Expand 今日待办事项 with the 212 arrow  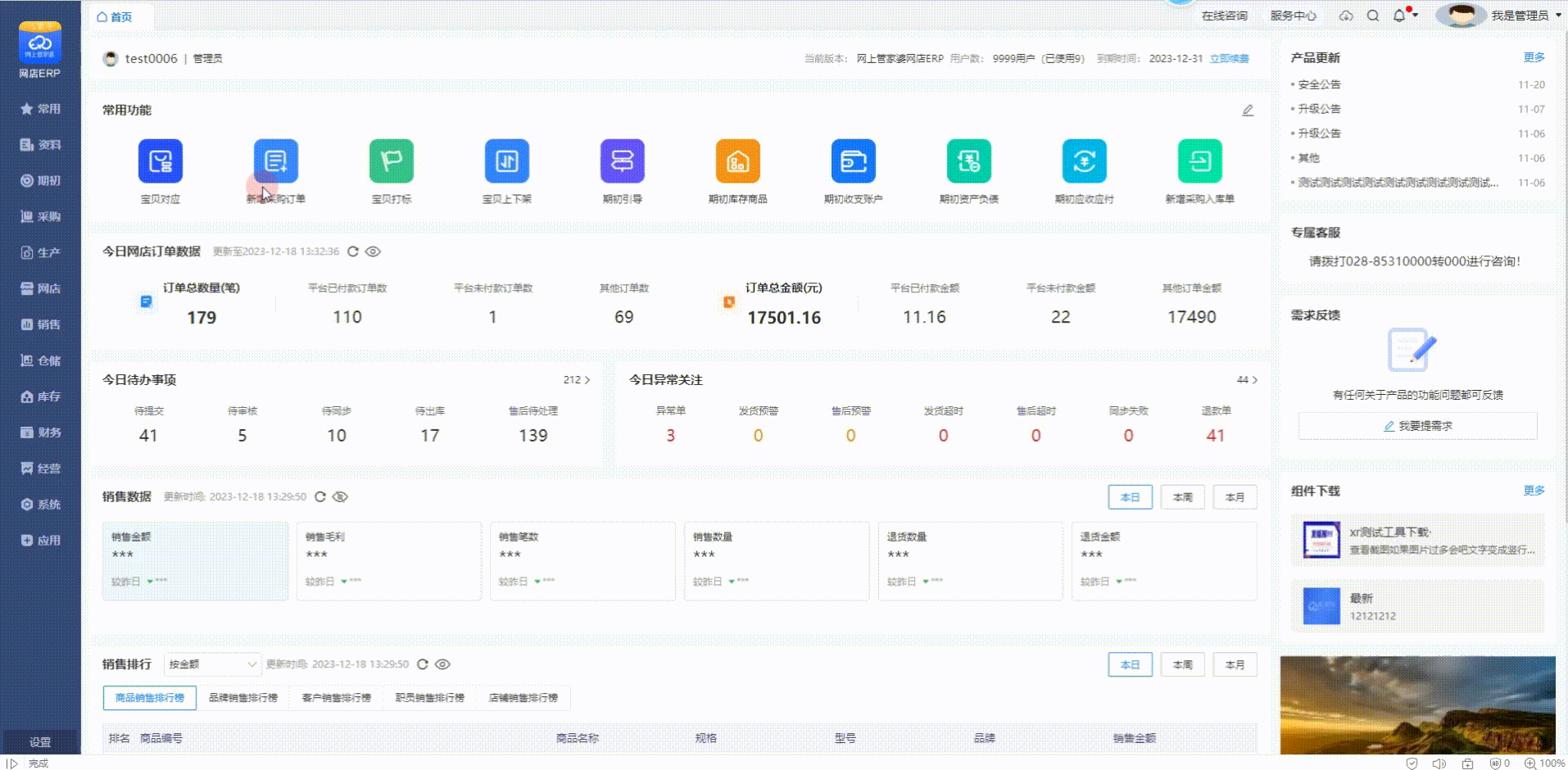577,380
